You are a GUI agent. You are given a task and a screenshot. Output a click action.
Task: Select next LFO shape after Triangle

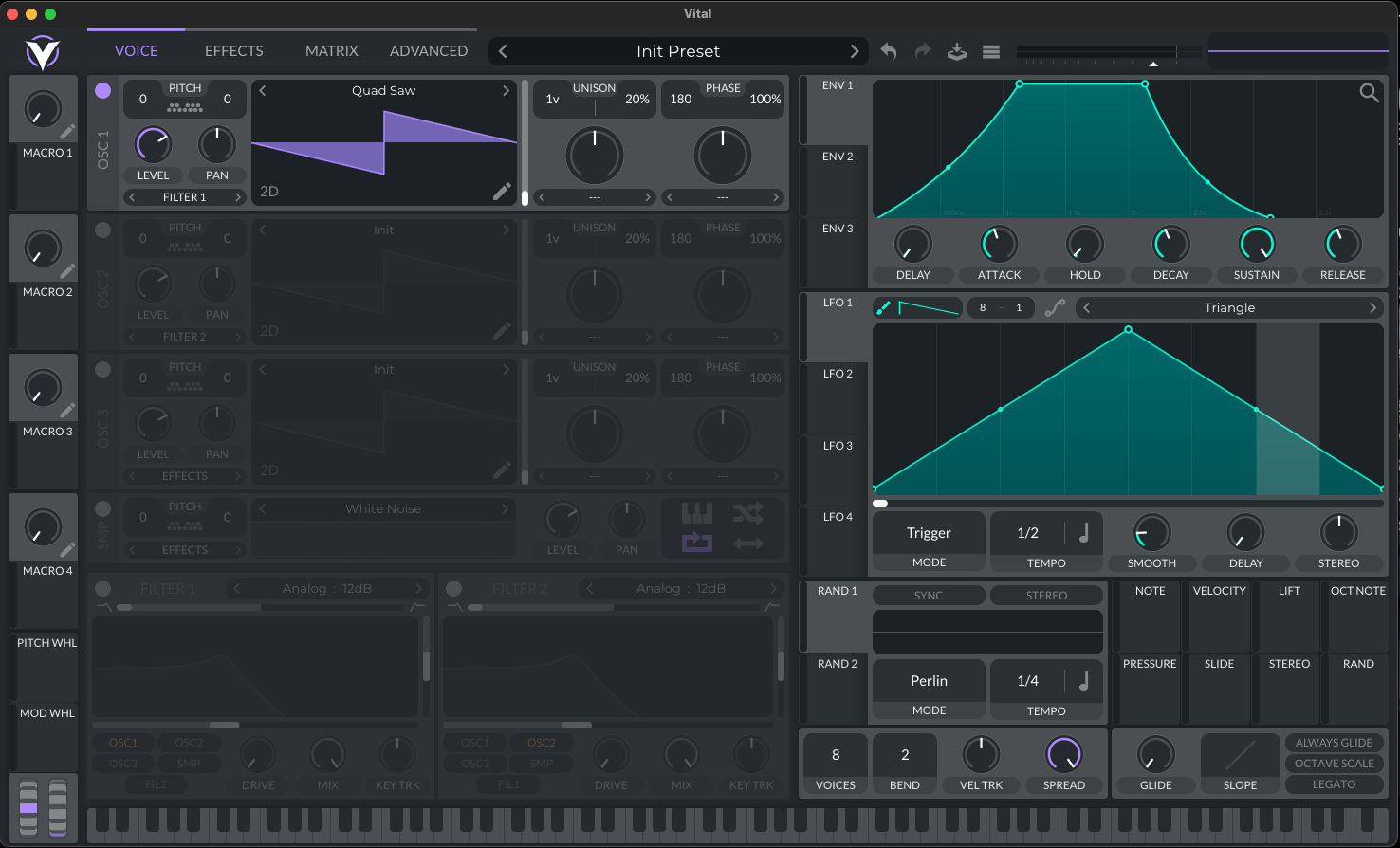coord(1372,307)
